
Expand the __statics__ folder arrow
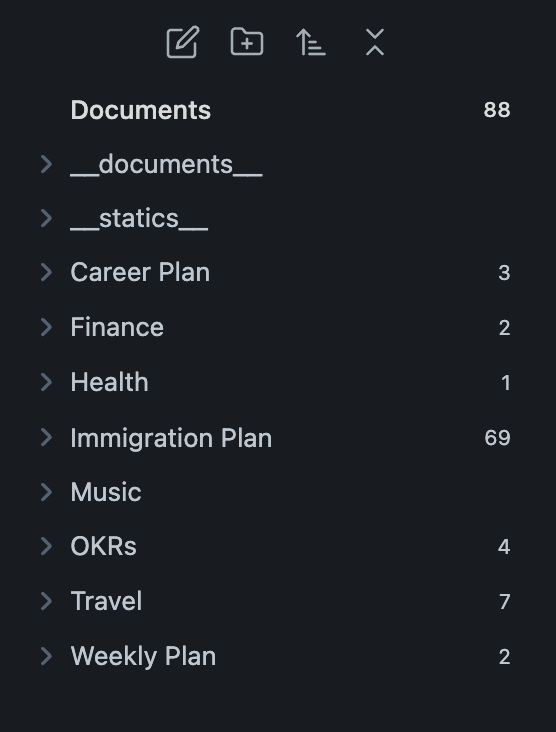click(x=46, y=218)
